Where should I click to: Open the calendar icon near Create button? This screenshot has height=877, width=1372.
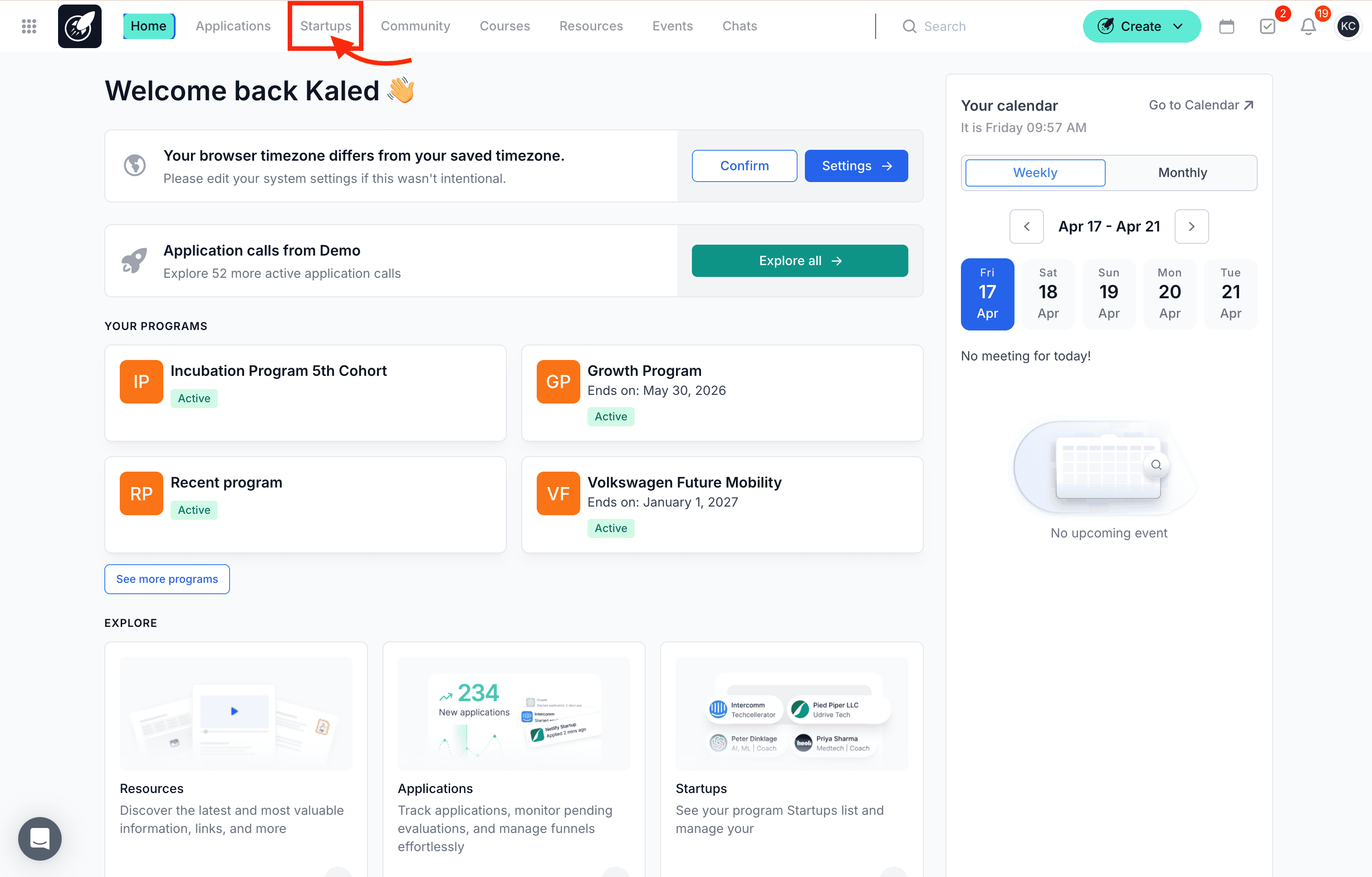pos(1227,26)
